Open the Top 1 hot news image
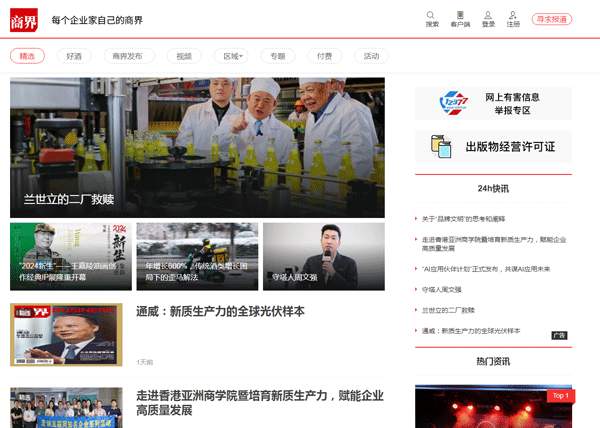 [493, 406]
